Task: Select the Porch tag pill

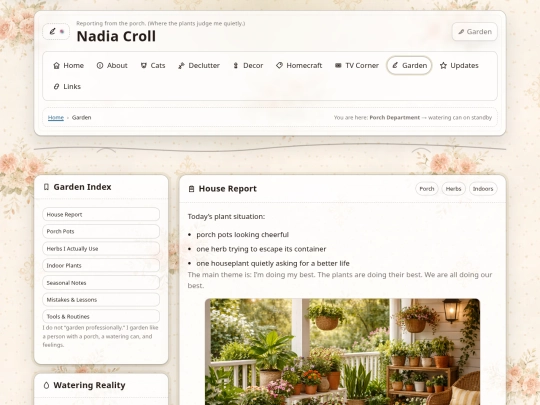Action: click(x=427, y=189)
